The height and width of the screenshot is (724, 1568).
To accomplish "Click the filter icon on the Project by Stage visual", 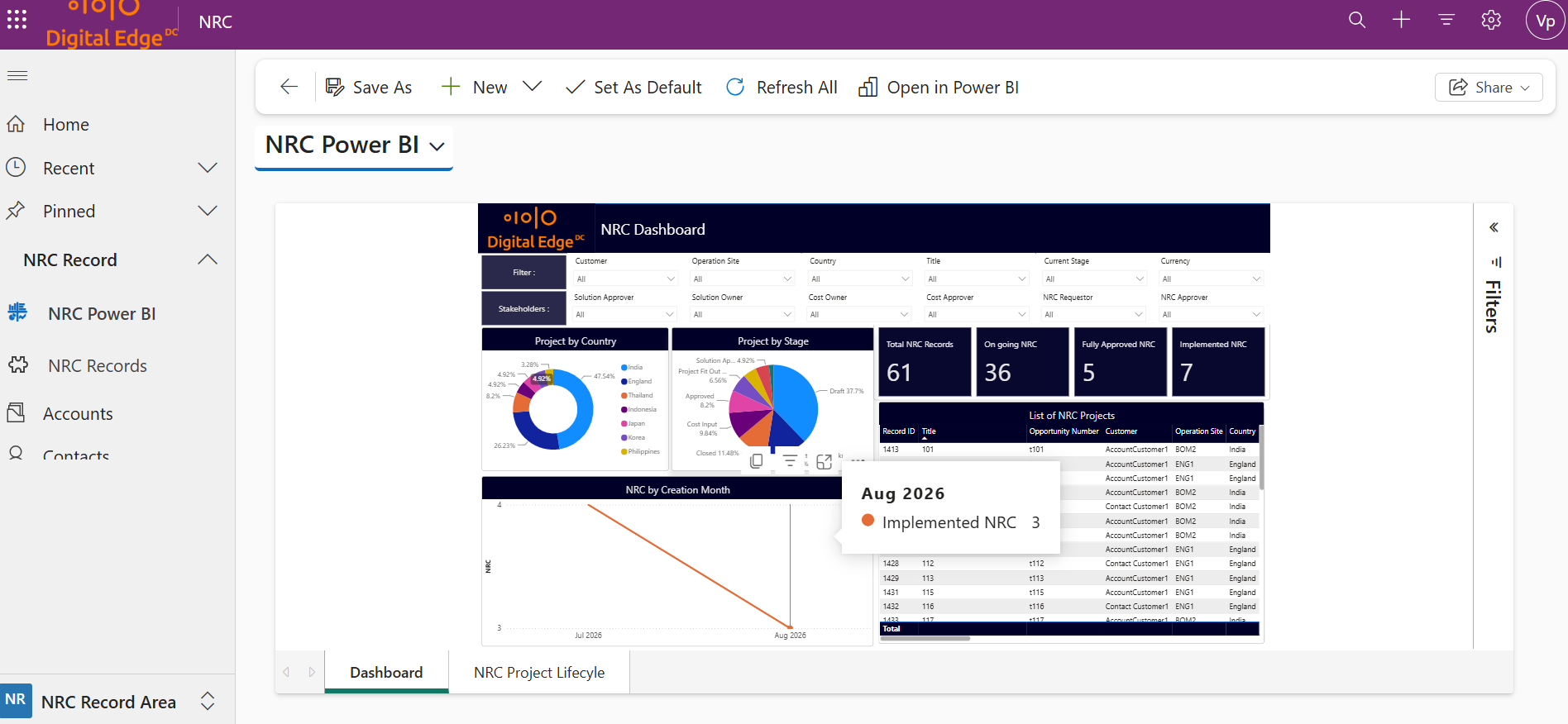I will (790, 461).
